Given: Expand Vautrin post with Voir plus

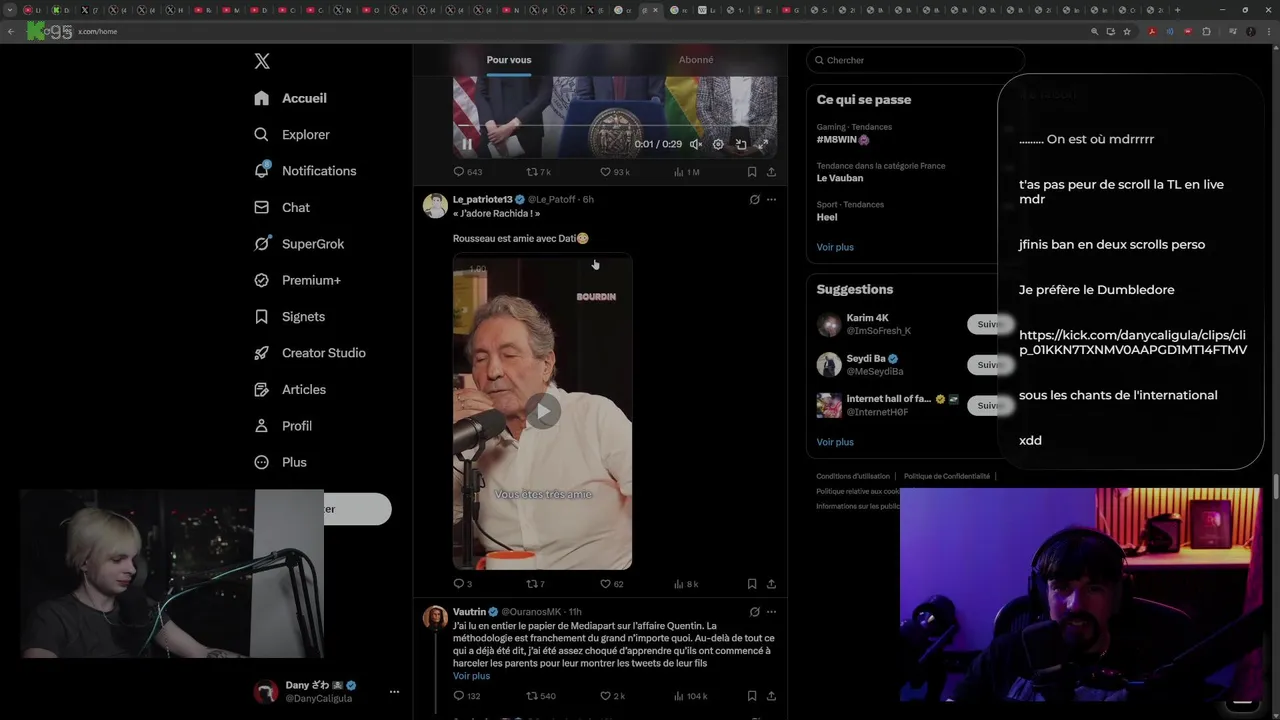Looking at the screenshot, I should click(x=471, y=676).
